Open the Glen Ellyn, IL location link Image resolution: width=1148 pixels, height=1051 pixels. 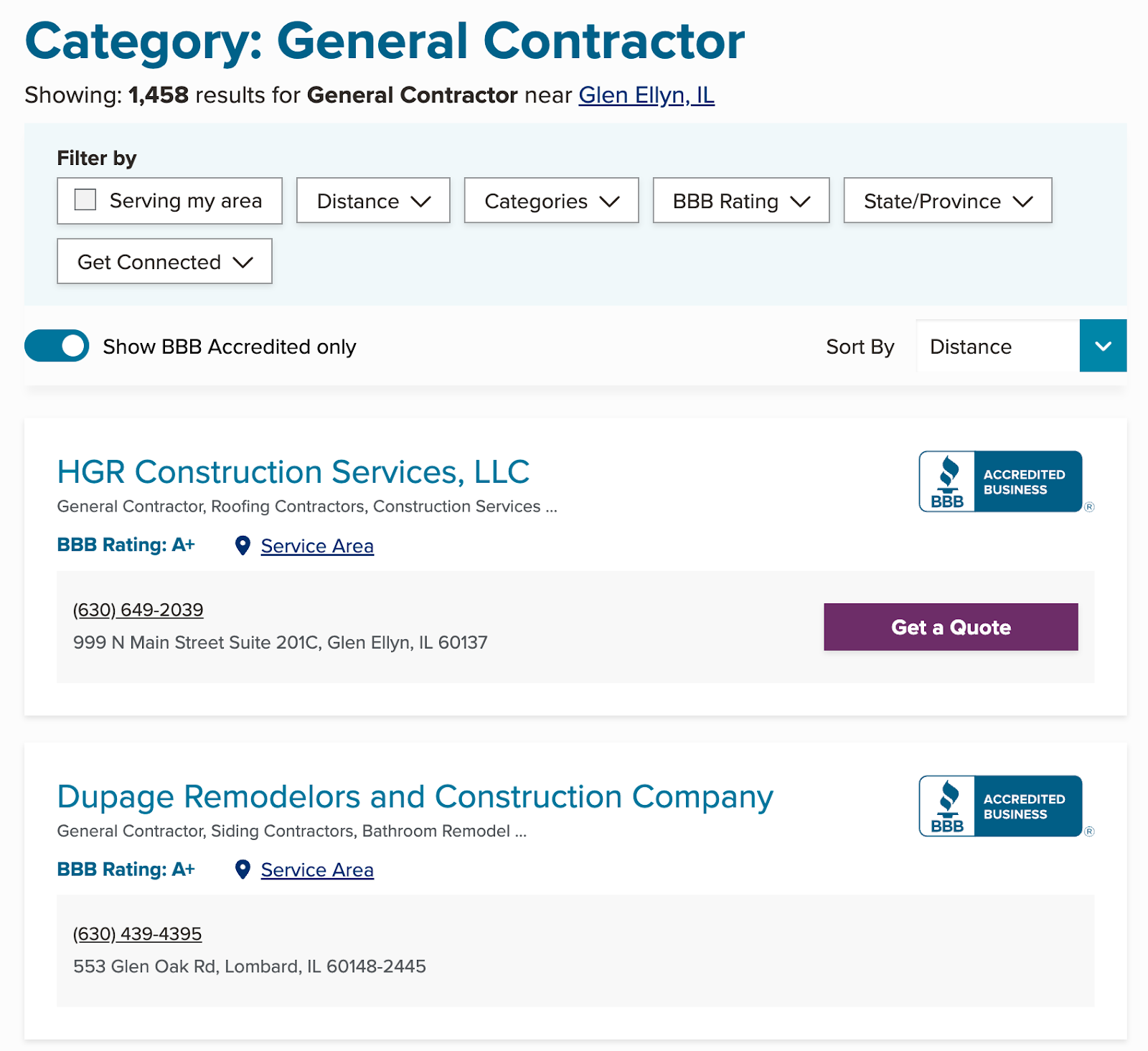coord(646,94)
